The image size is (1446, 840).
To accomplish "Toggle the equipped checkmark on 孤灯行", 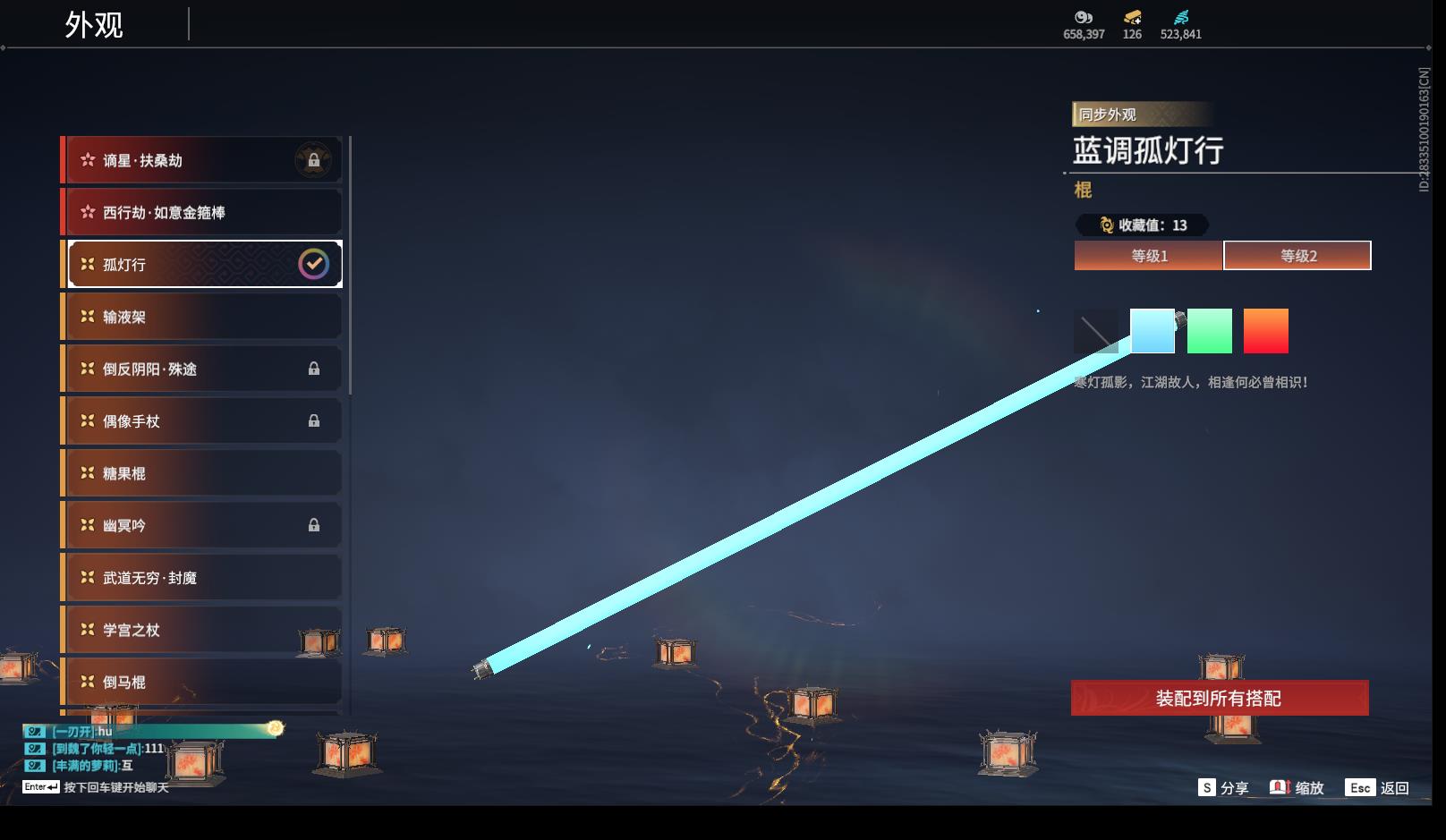I will [313, 264].
